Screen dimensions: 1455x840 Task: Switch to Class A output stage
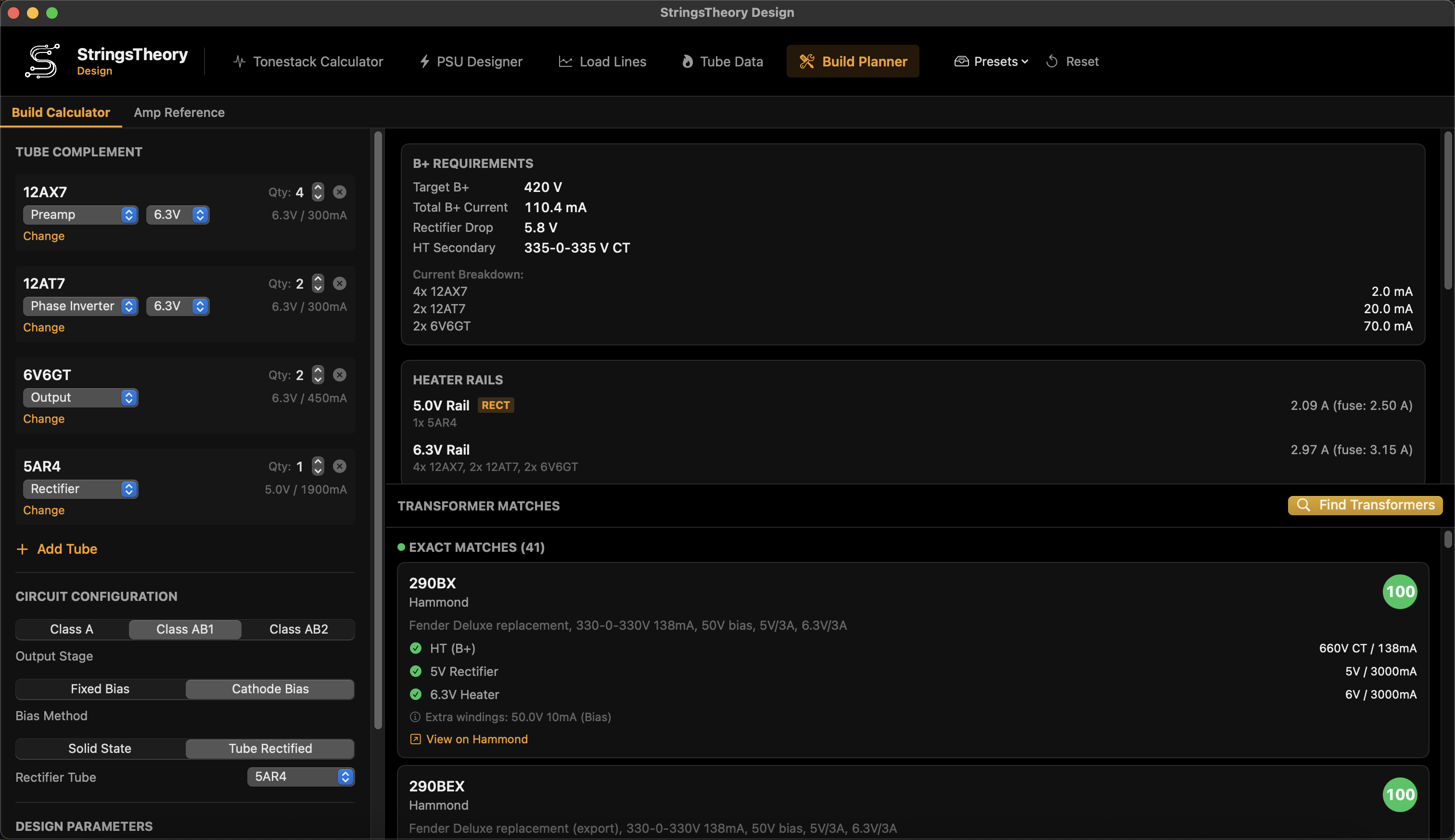[71, 629]
